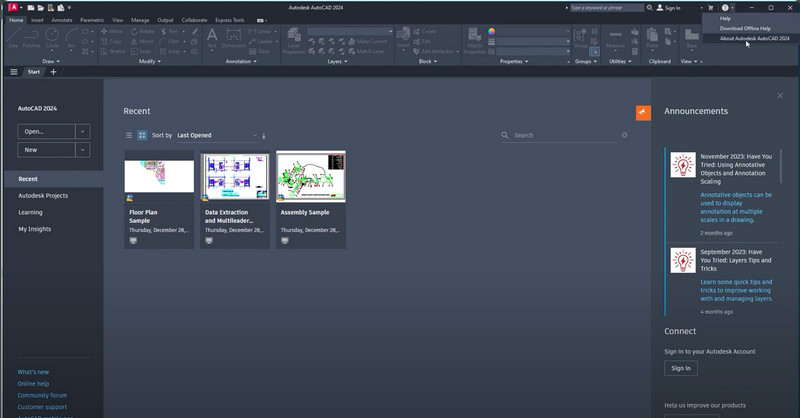Choose the Stretch tool

click(113, 52)
